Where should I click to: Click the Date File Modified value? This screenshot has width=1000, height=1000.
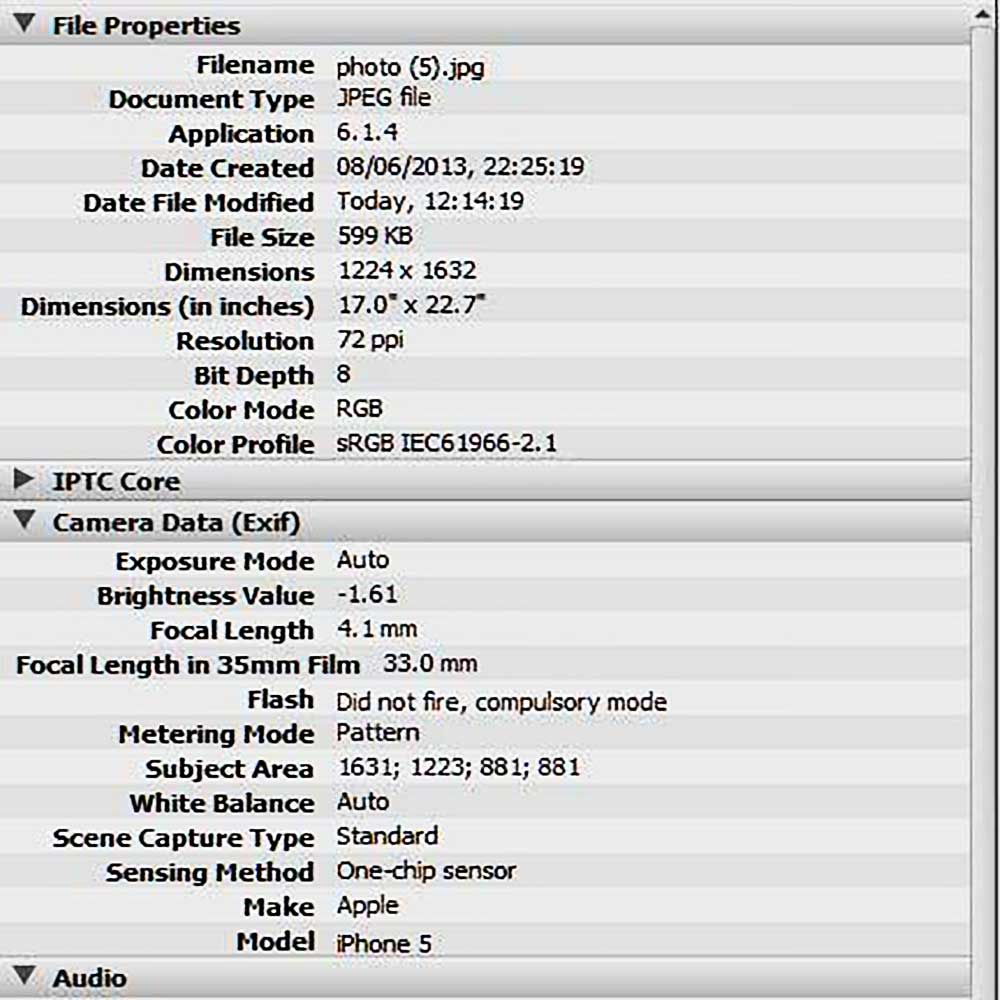tap(430, 202)
